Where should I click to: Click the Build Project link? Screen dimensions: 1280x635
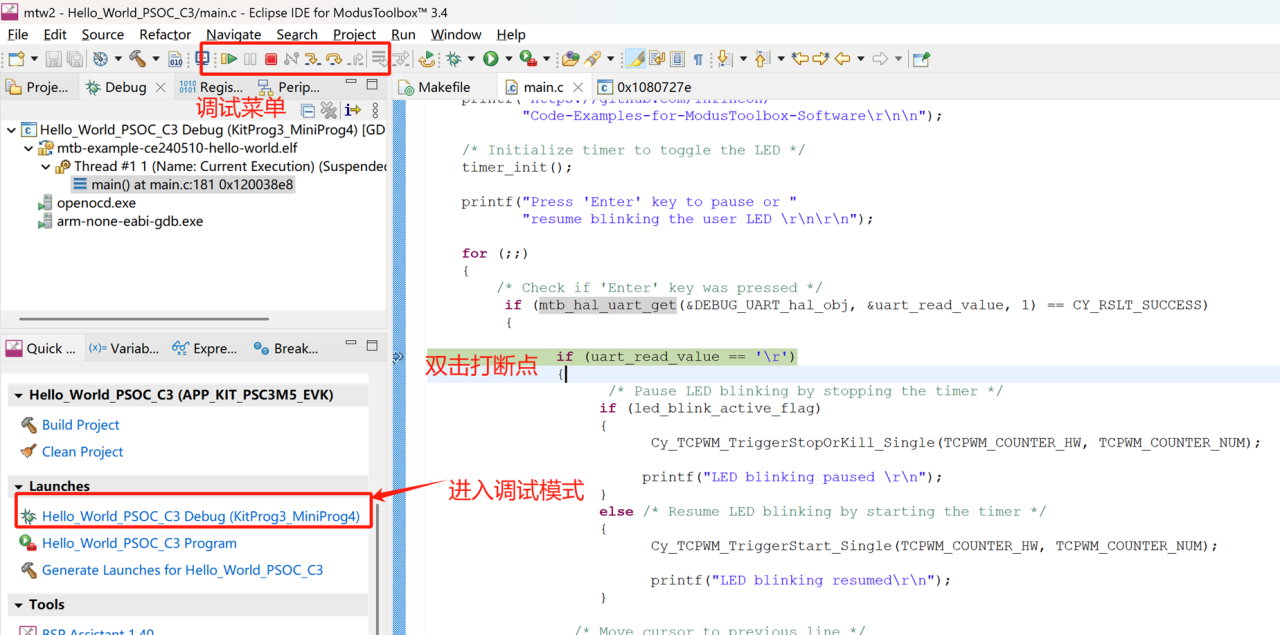pos(80,425)
